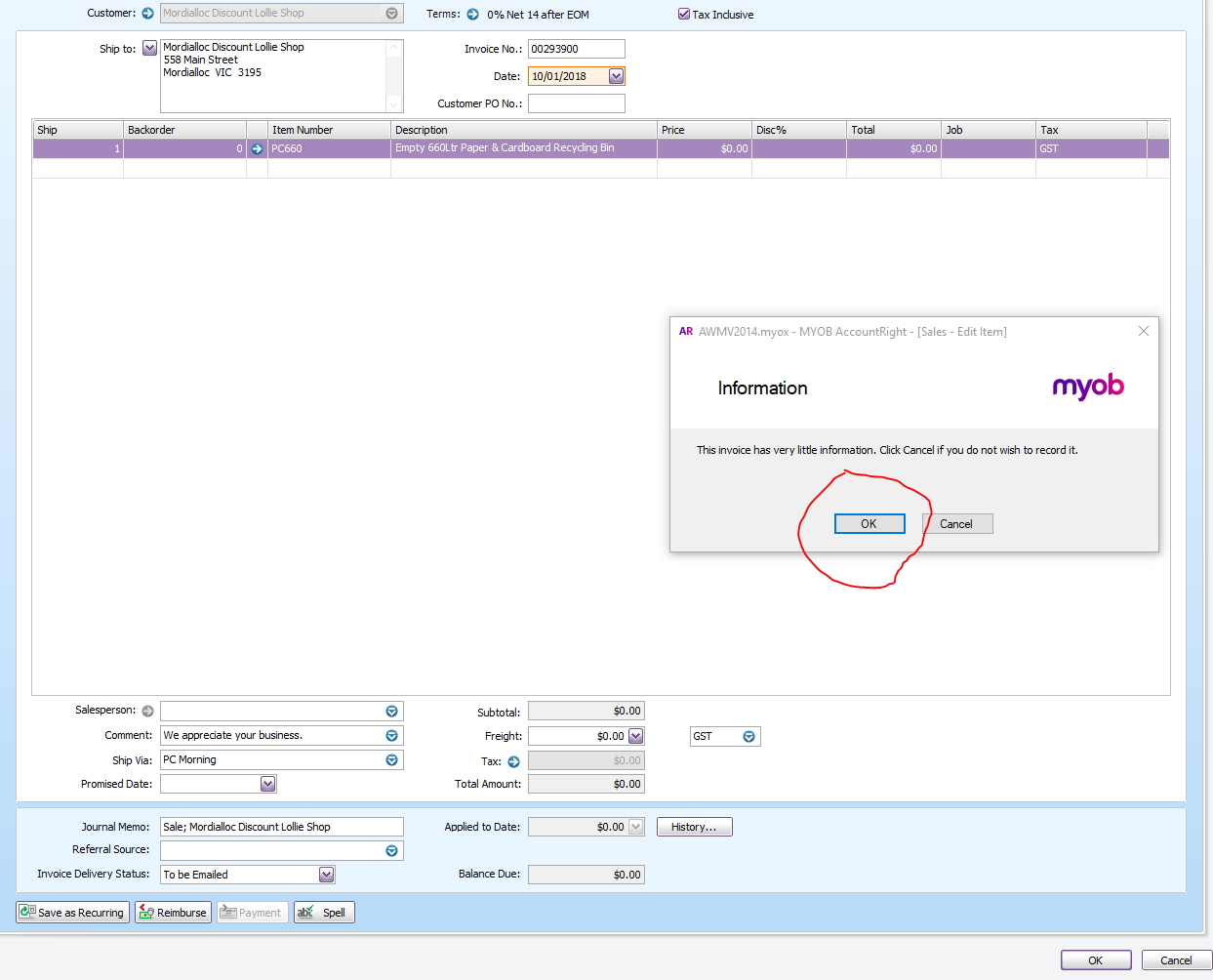1213x980 pixels.
Task: Click the History… button
Action: pos(695,827)
